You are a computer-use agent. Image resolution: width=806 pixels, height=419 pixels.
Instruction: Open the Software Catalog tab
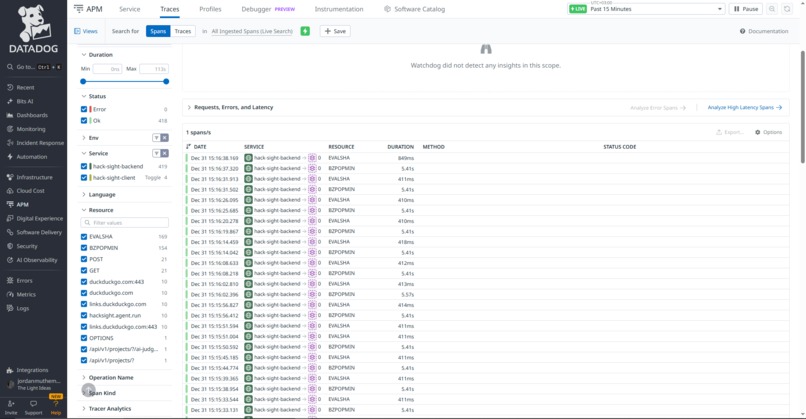[414, 9]
